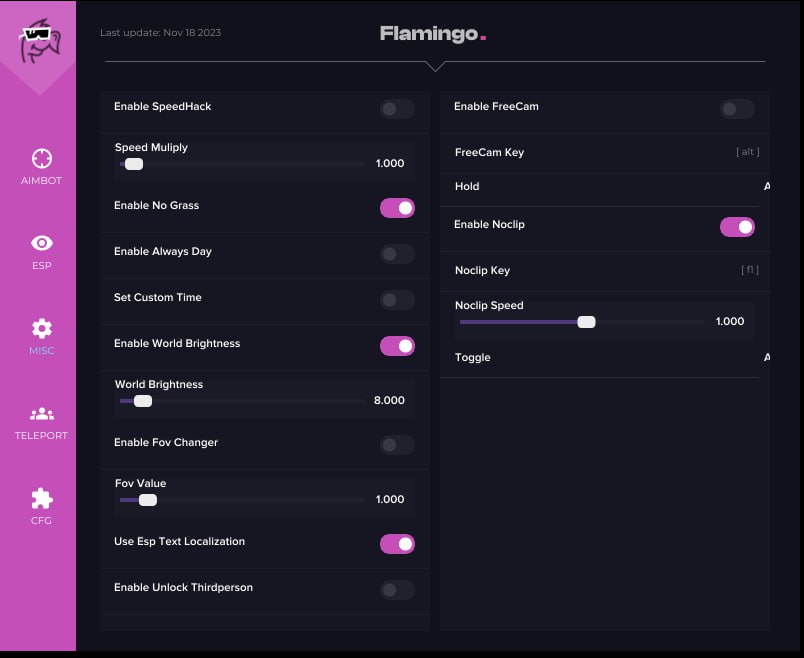804x658 pixels.
Task: Click the Enable Always Day label
Action: click(163, 252)
